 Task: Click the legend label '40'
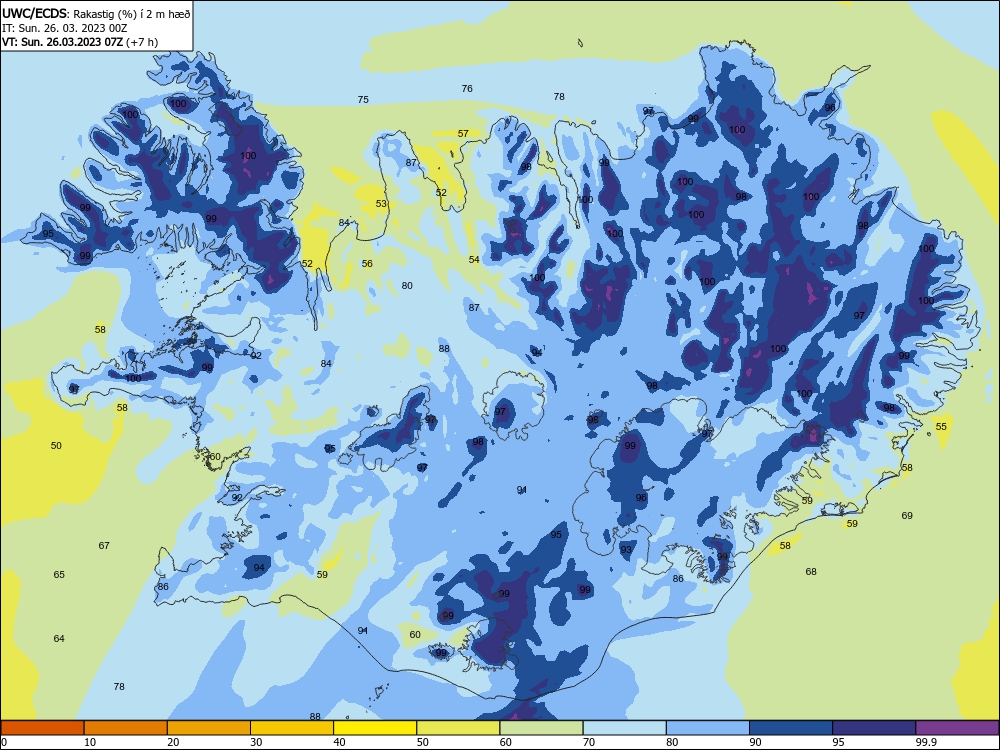click(340, 742)
